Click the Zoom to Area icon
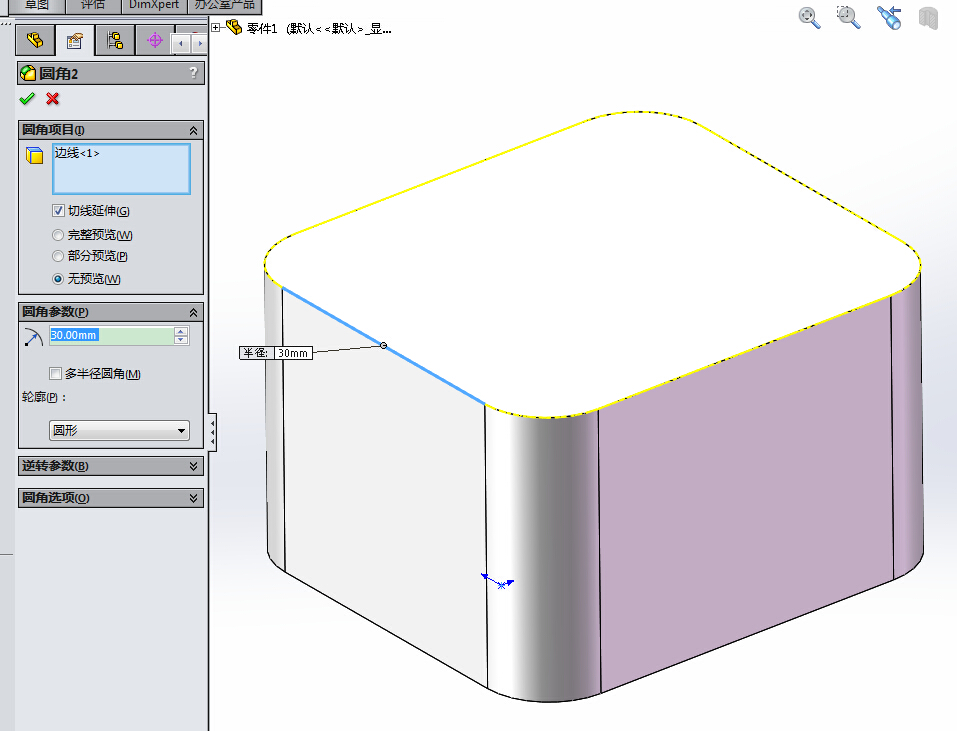957x731 pixels. click(848, 17)
